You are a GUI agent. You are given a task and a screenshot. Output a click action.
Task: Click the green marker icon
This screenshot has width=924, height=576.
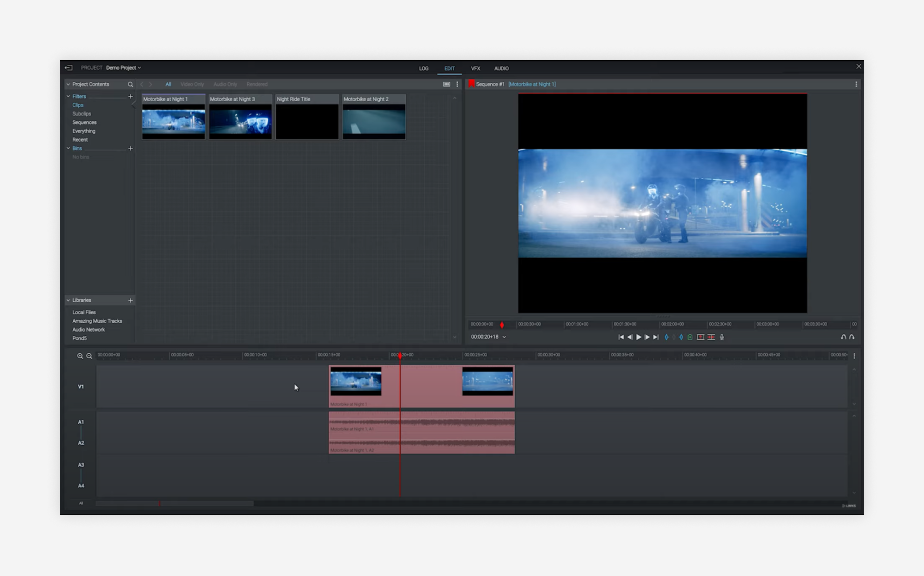point(690,337)
